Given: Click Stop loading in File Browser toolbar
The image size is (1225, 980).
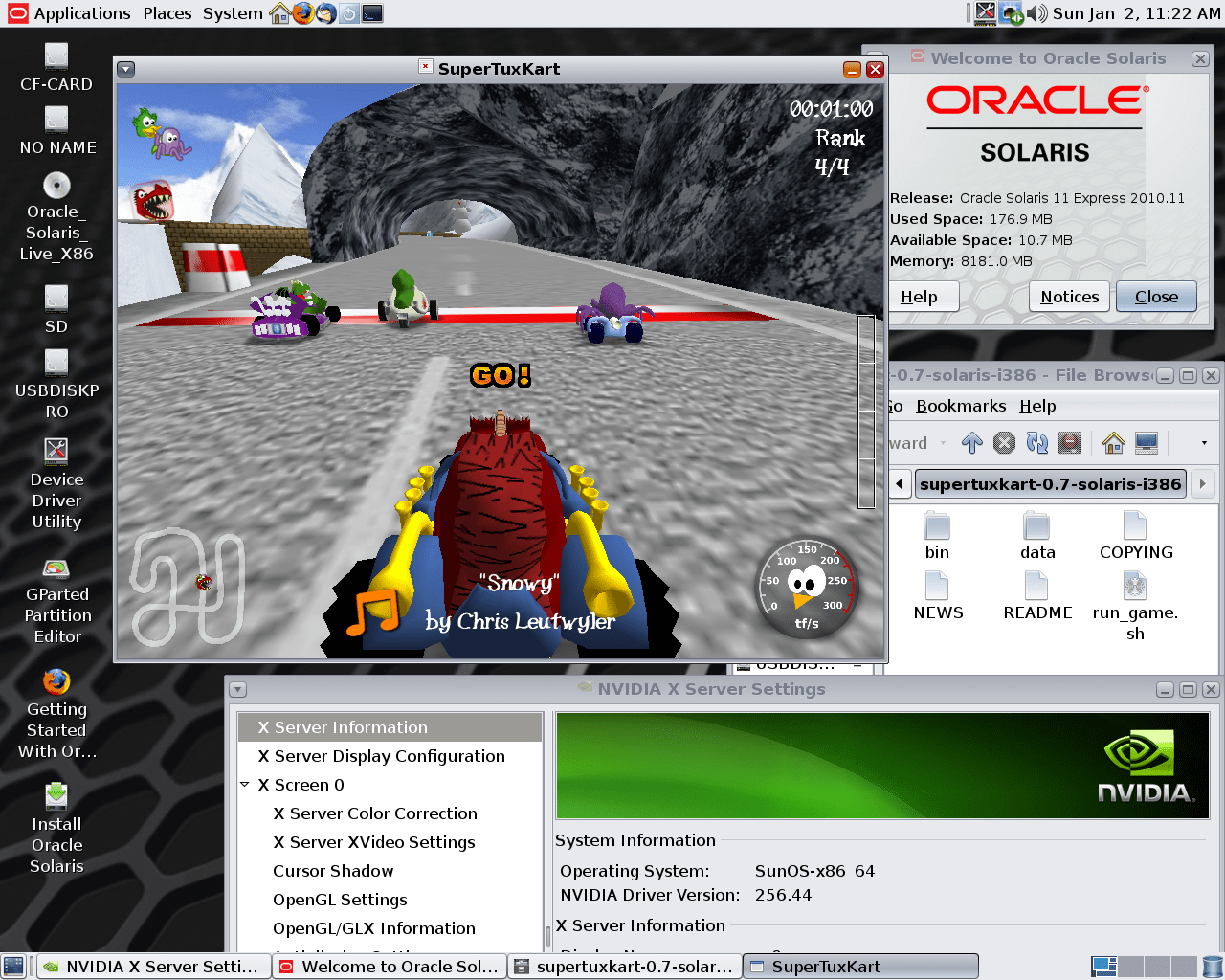Looking at the screenshot, I should [x=1004, y=442].
